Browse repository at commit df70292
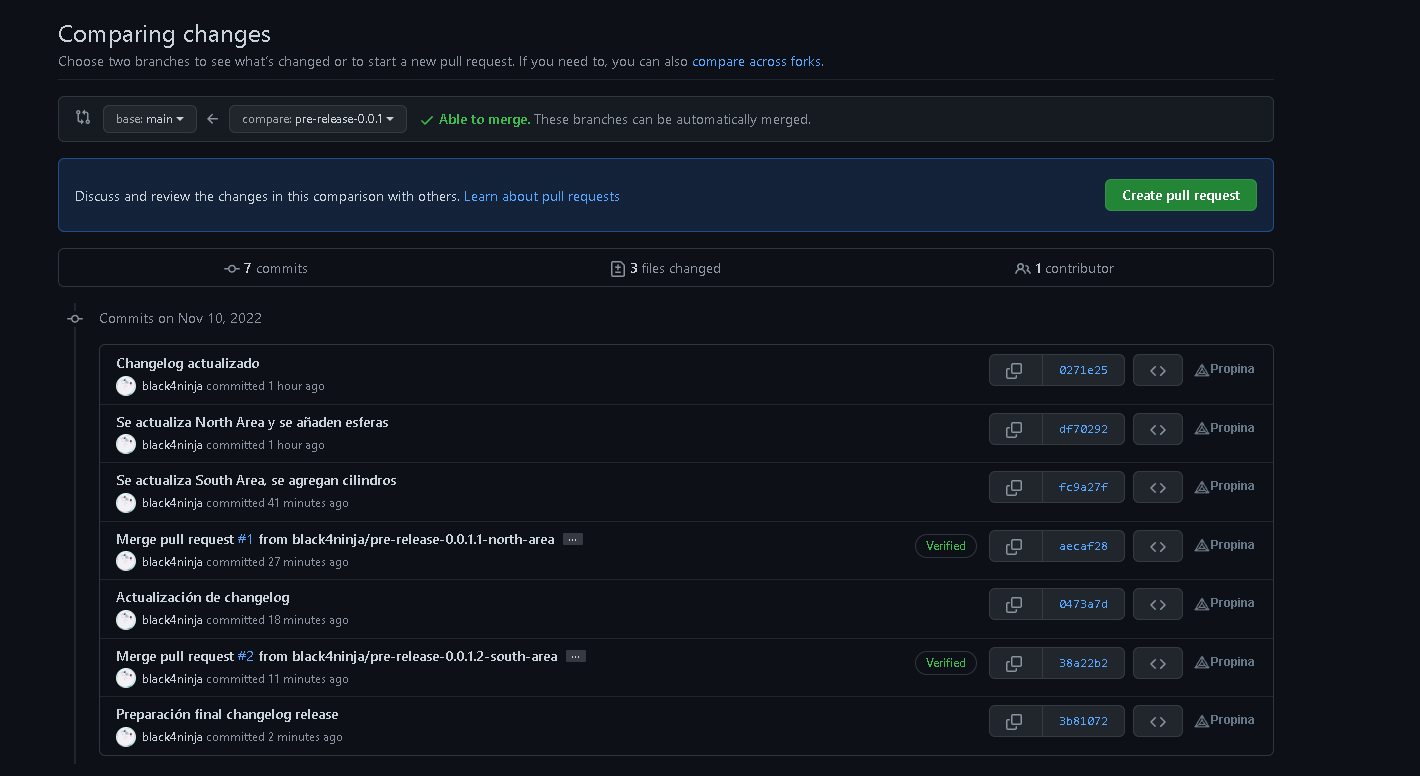The image size is (1420, 776). point(1158,429)
